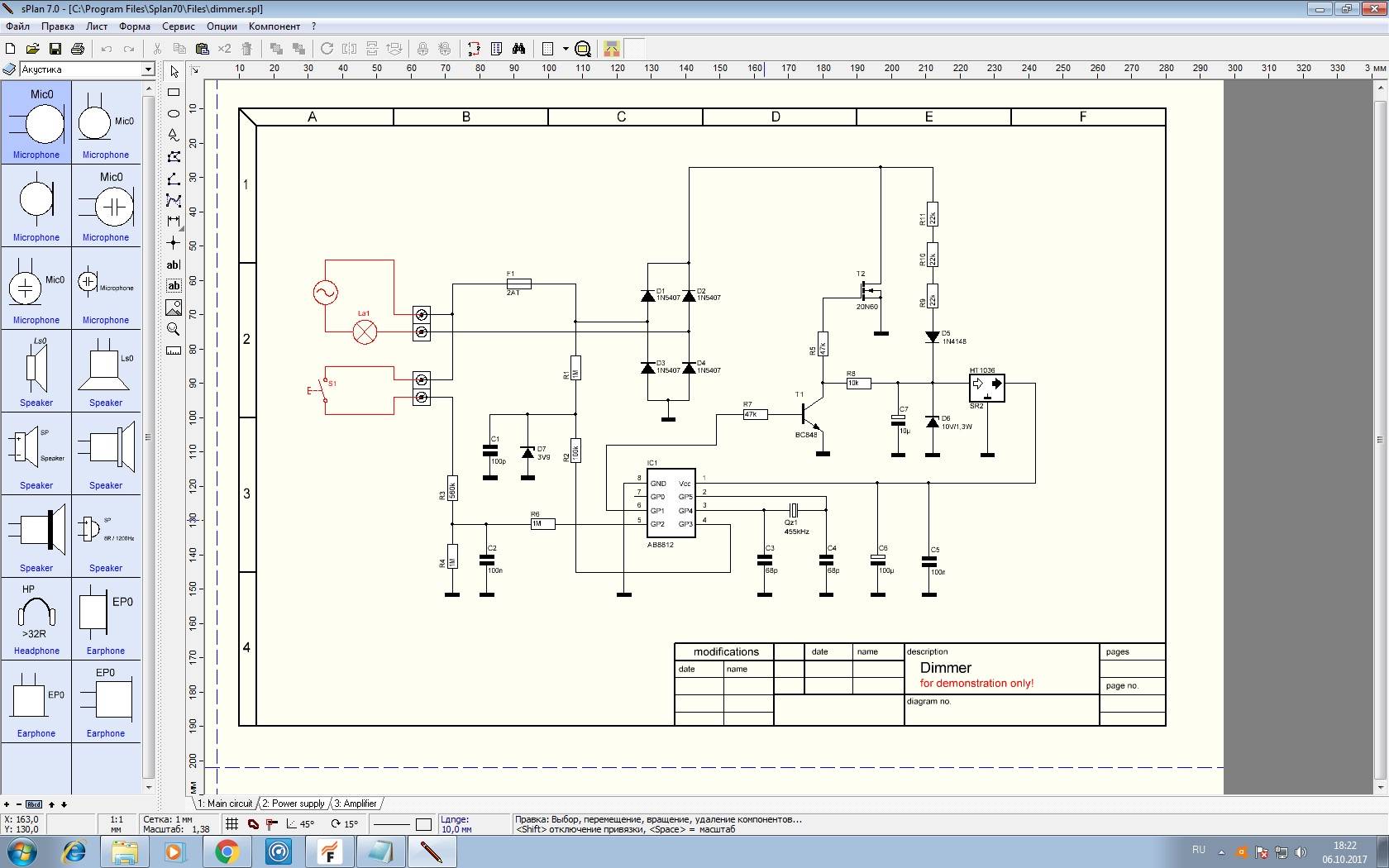
Task: Click the canvas vertical scrollbar
Action: click(x=1381, y=438)
